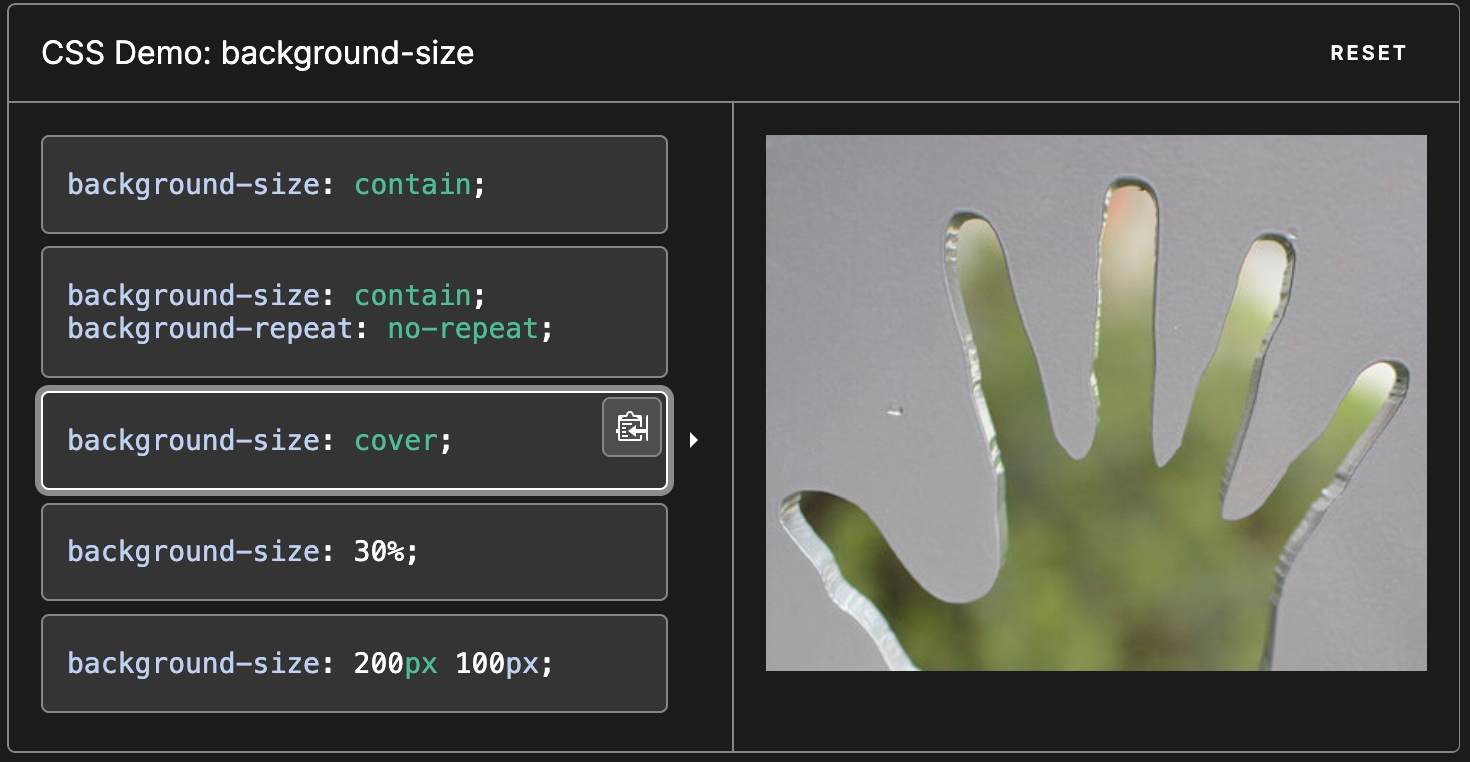Click the "CSS Demo: background-size" heading
Viewport: 1470px width, 762px height.
[x=257, y=53]
